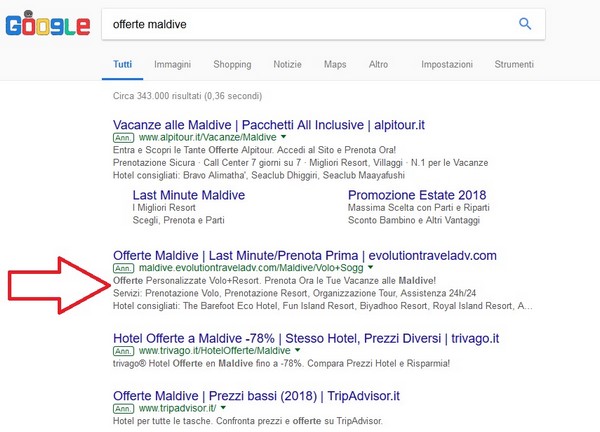Image resolution: width=600 pixels, height=432 pixels.
Task: Click the blue search magnifier icon
Action: 525,24
